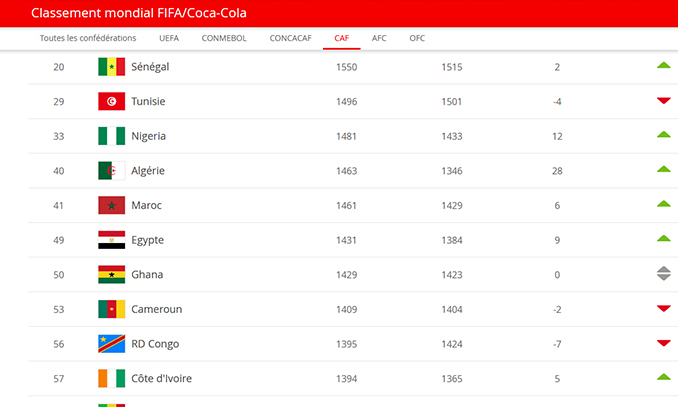Select the UEFA confederation tab

tap(169, 38)
